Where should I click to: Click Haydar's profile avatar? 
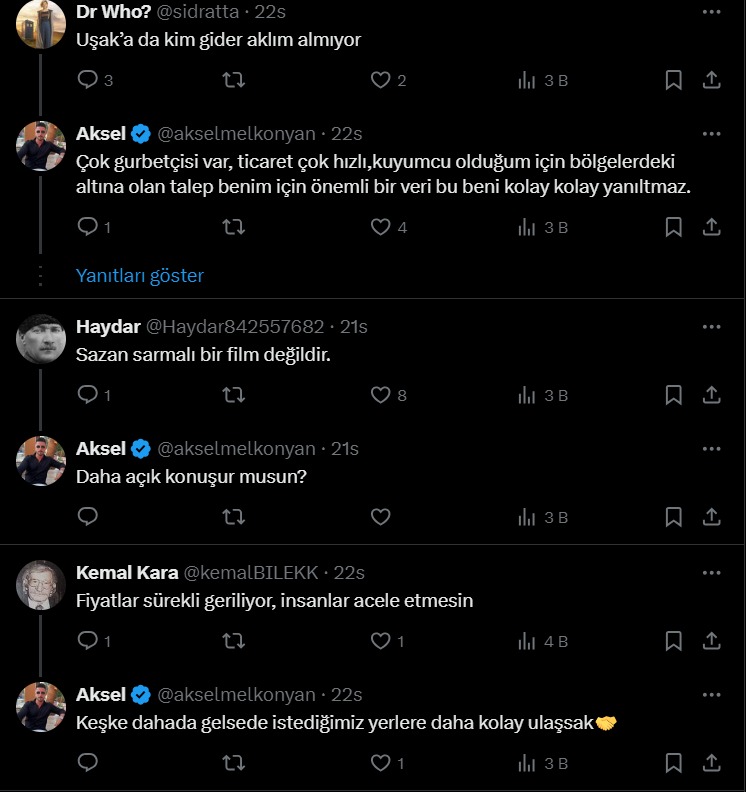tap(41, 340)
